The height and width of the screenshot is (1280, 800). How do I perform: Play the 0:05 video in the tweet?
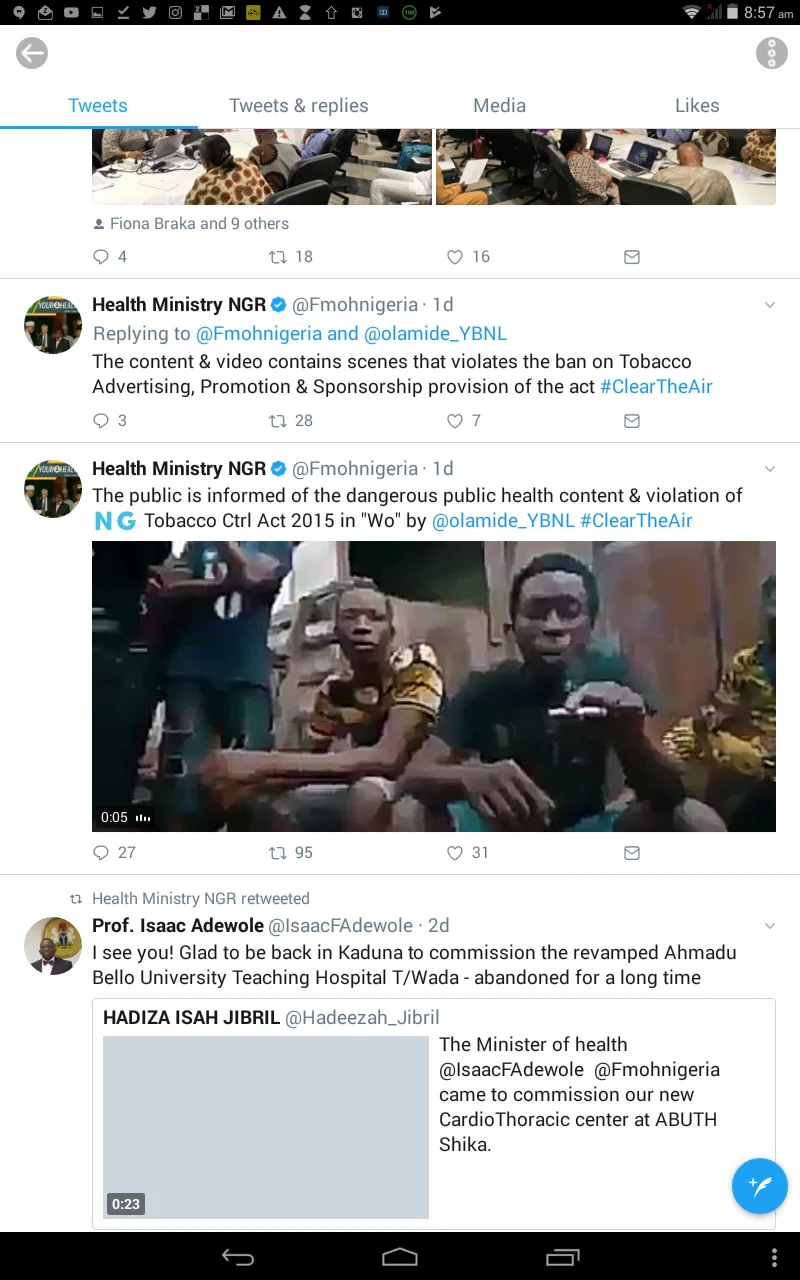[434, 686]
